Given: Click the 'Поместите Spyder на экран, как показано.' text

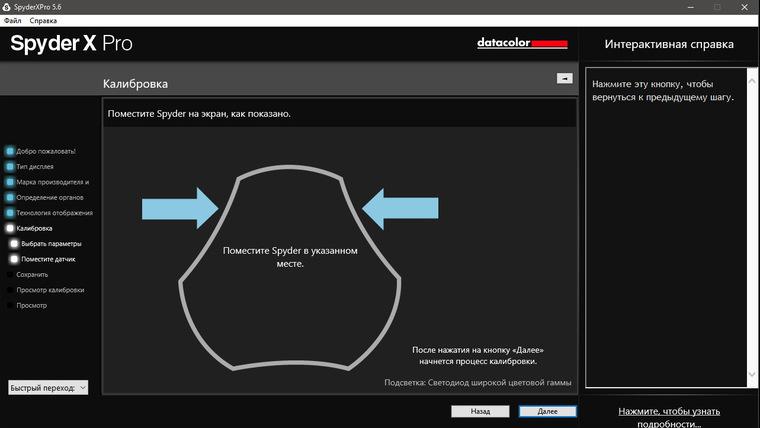Looking at the screenshot, I should 199,113.
